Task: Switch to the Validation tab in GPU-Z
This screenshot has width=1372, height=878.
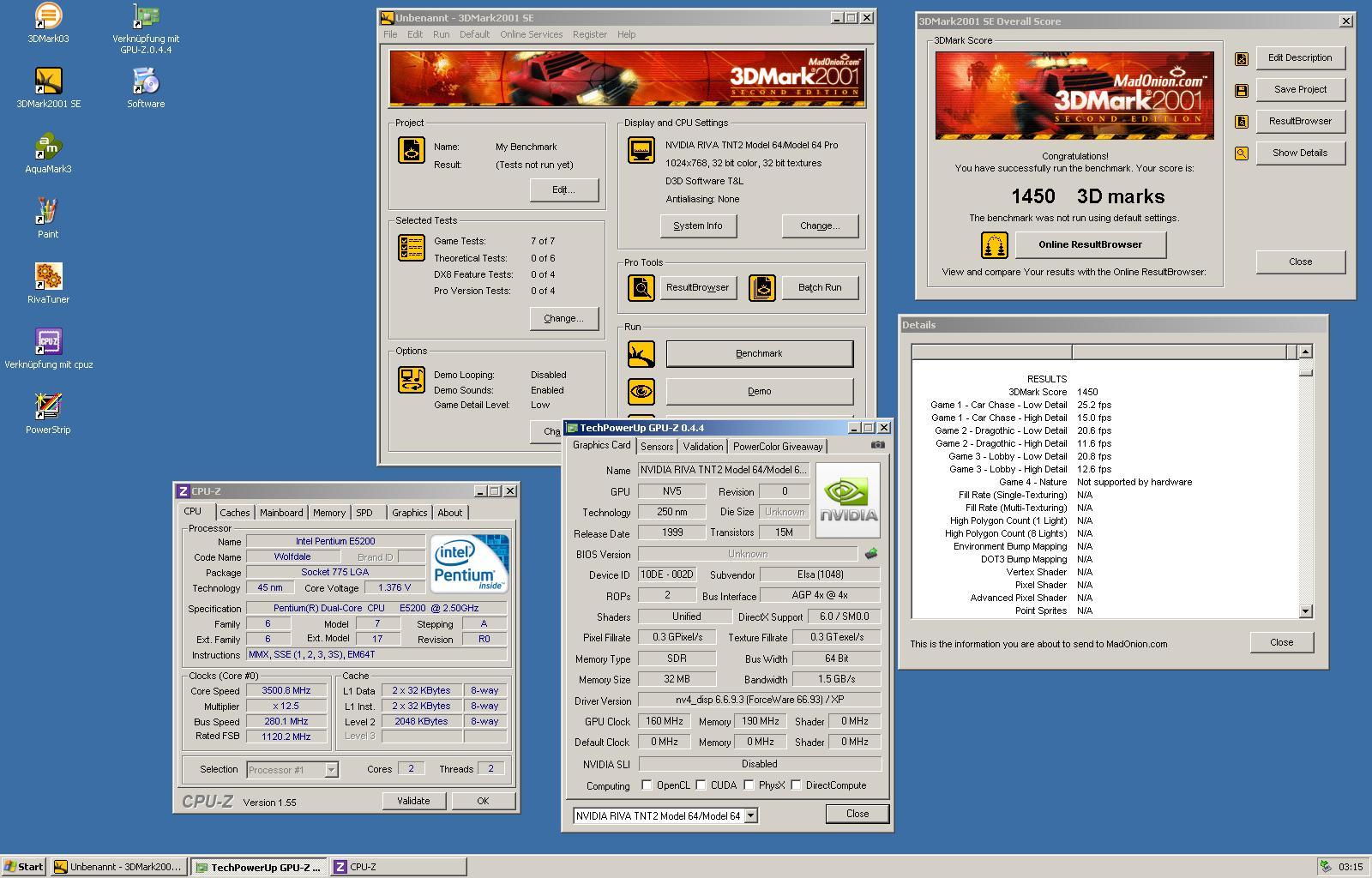Action: 703,447
